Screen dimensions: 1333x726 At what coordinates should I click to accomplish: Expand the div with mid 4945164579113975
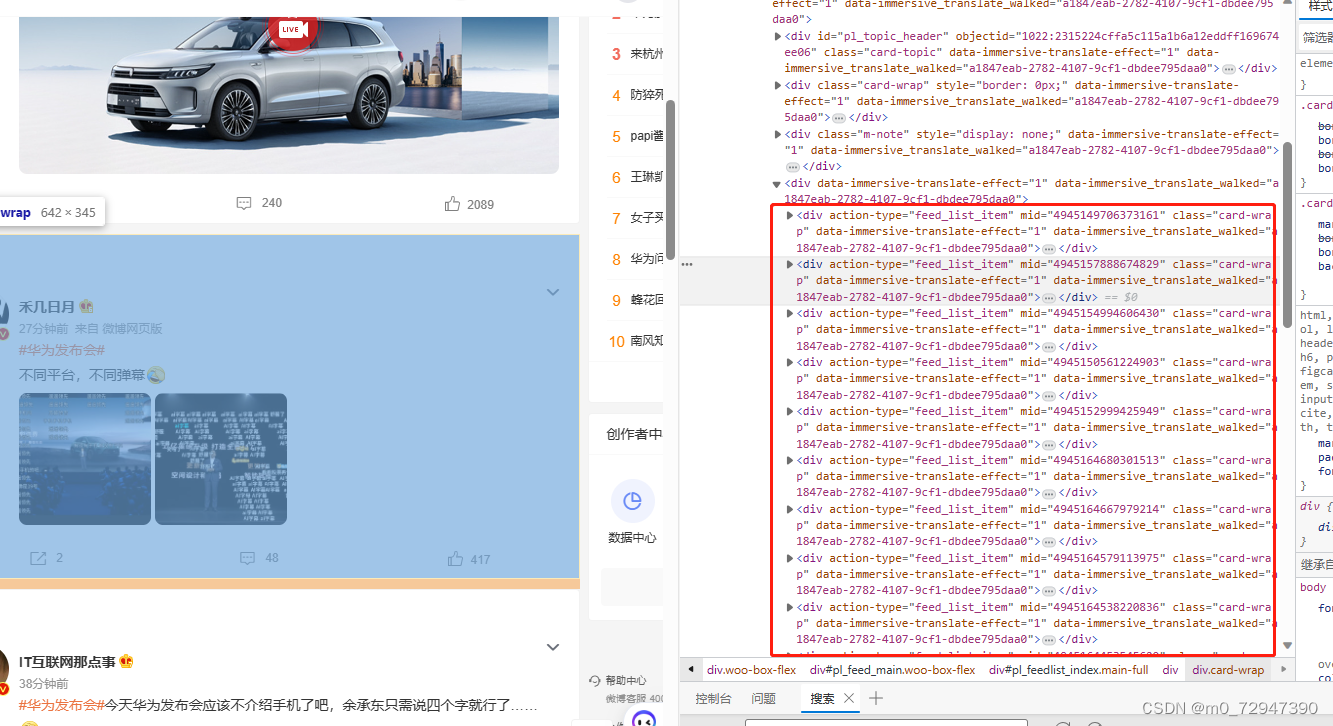pyautogui.click(x=790, y=558)
